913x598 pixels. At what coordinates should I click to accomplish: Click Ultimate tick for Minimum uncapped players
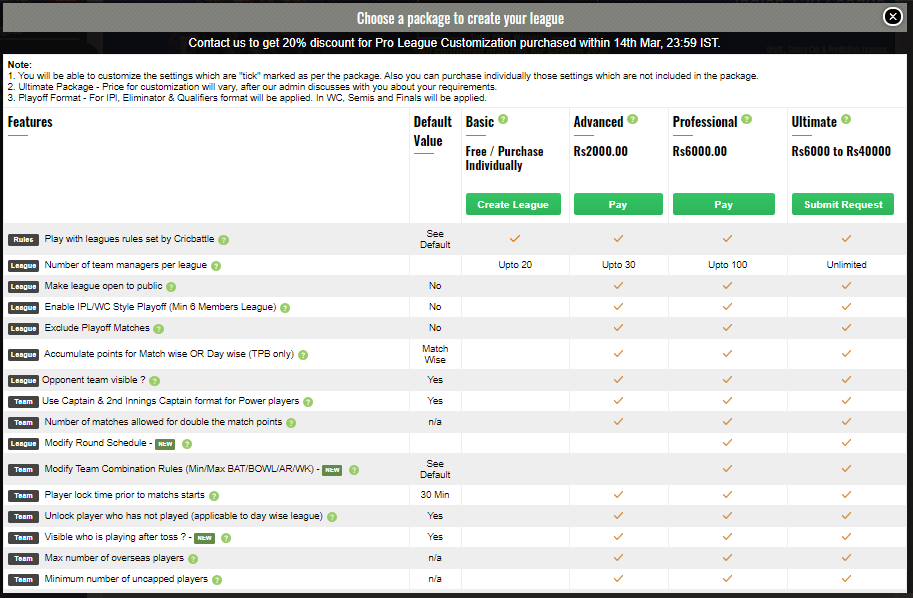[x=846, y=579]
